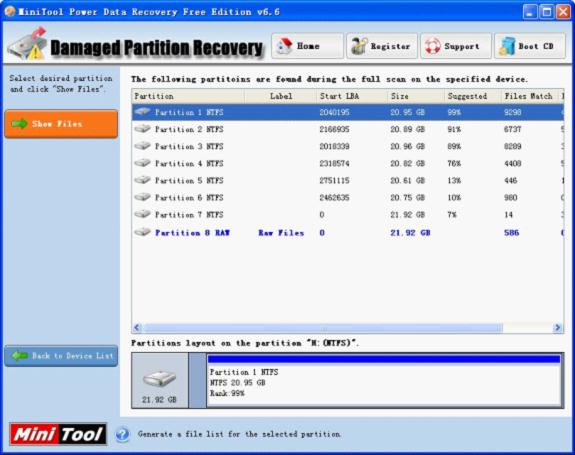
Task: Select the row Partition 5 NTFS
Action: 348,180
